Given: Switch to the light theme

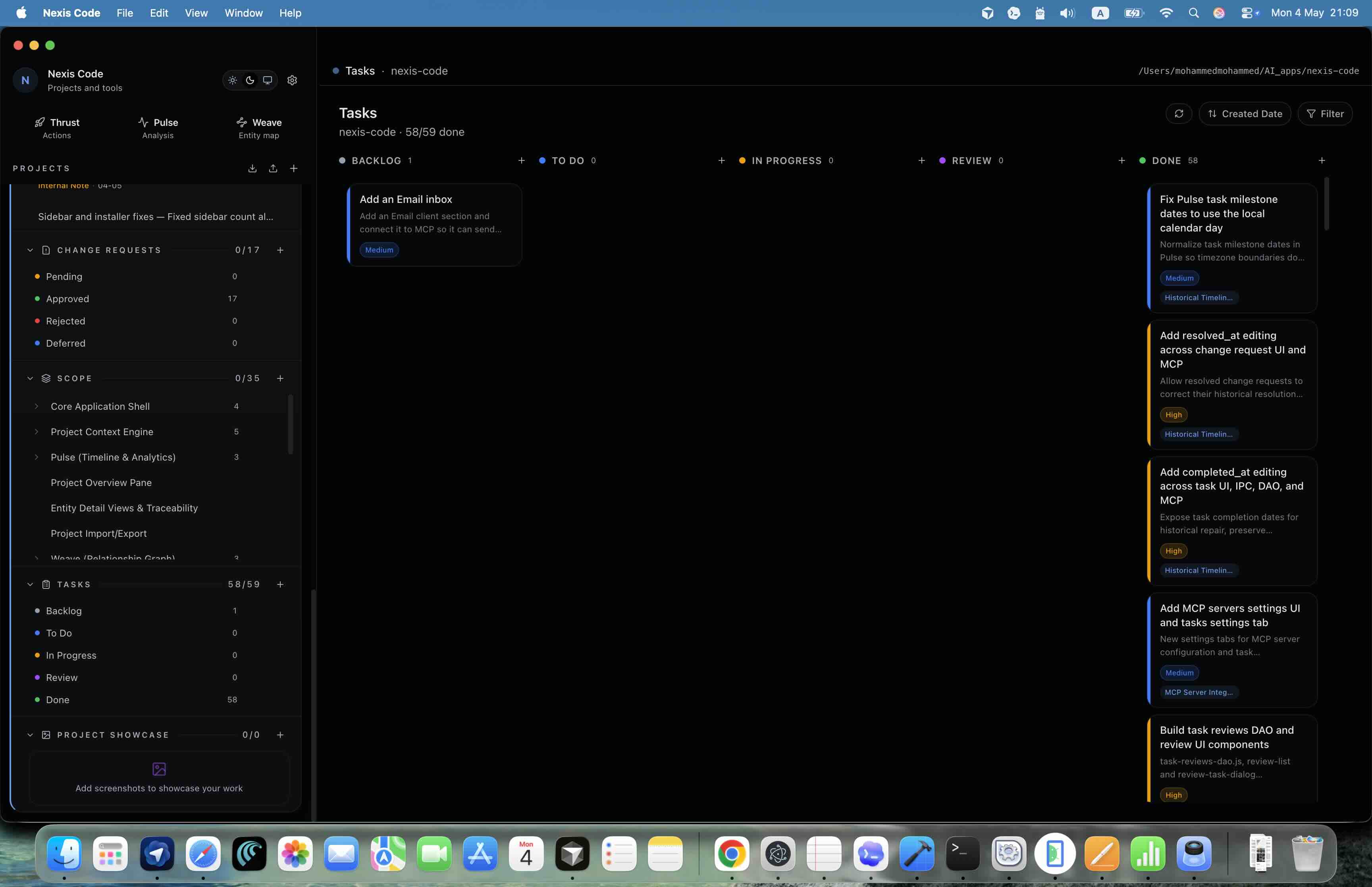Looking at the screenshot, I should (x=233, y=80).
